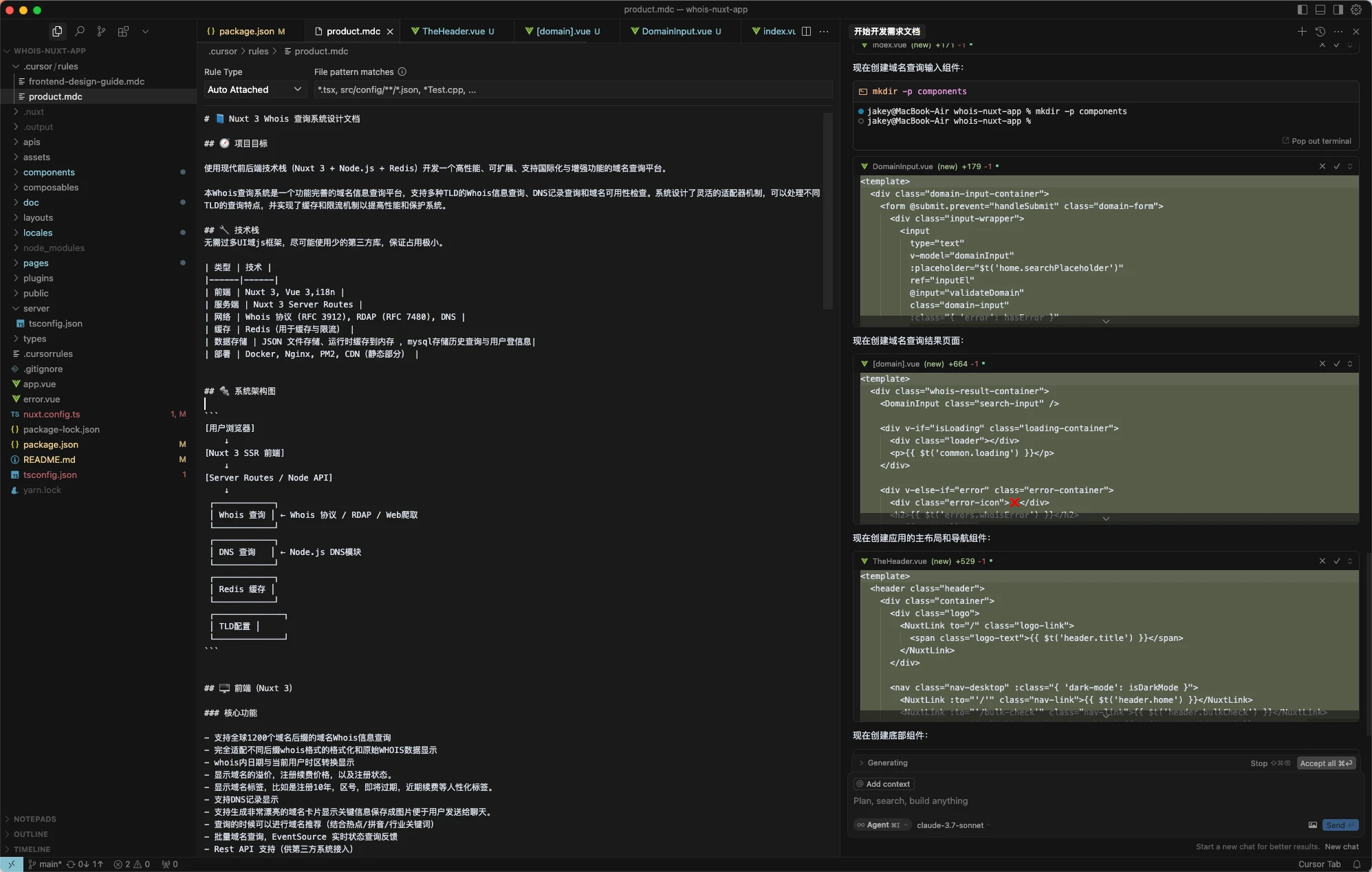
Task: Toggle the secondary sidebar layout icon
Action: 1338,10
